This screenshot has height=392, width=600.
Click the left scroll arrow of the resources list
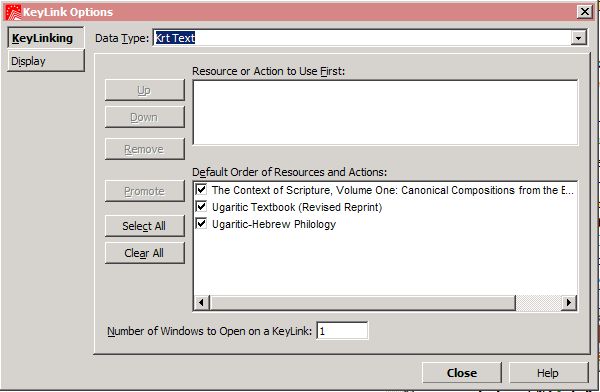point(201,302)
